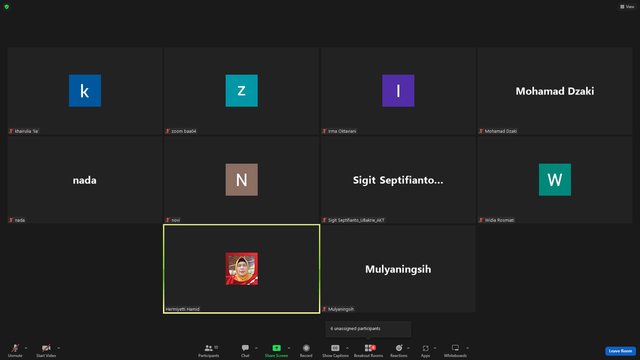Expand caption options arrow beside Show Captions
Viewport: 640px width, 360px height.
(x=347, y=348)
